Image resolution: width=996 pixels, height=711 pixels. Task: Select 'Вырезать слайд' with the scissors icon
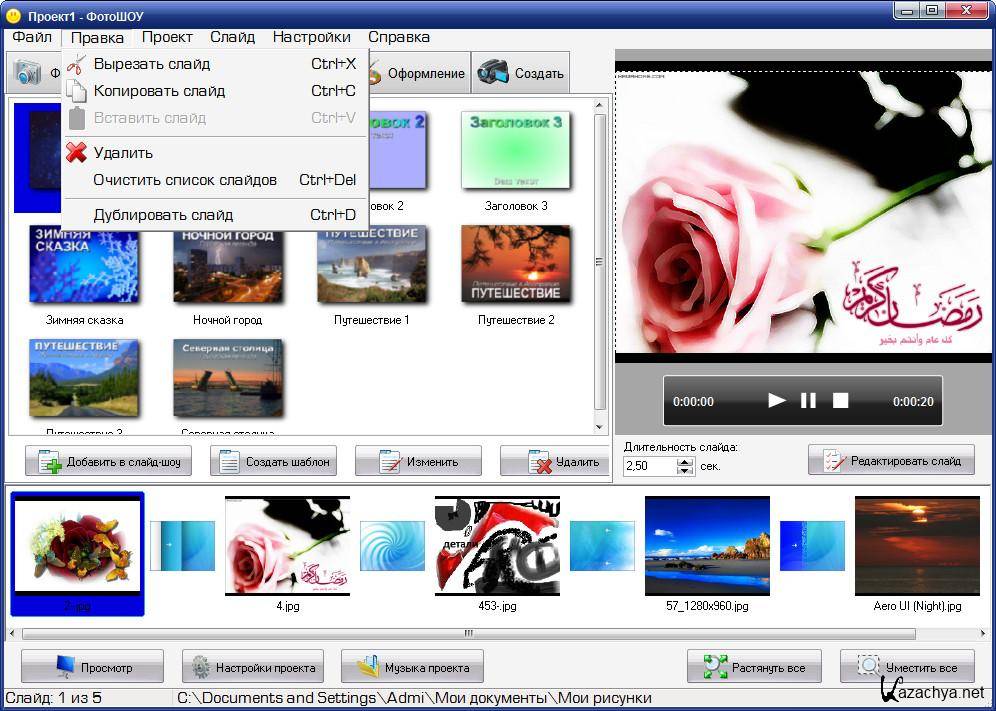coord(151,64)
